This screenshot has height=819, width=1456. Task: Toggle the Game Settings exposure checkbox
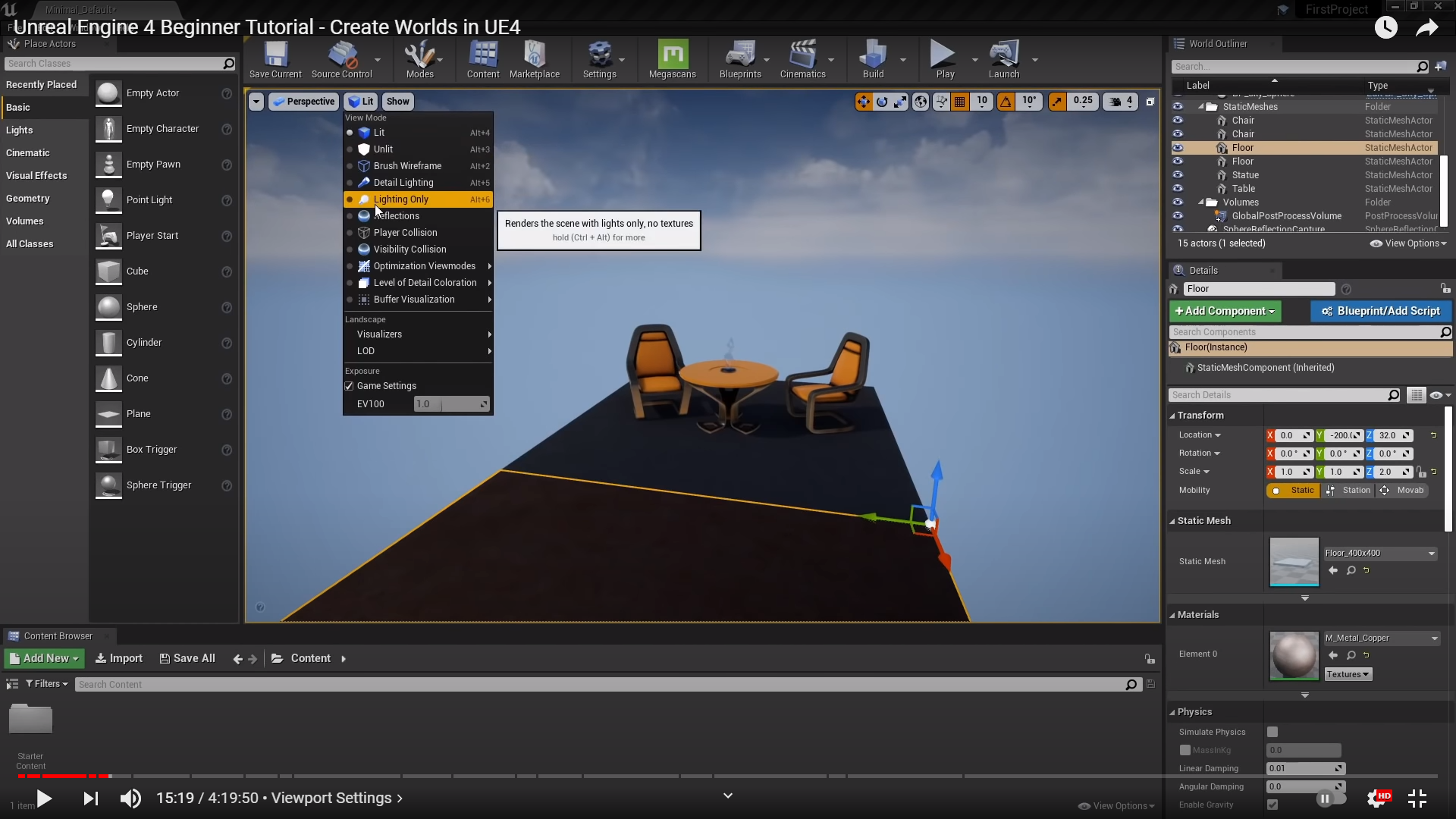(x=350, y=386)
